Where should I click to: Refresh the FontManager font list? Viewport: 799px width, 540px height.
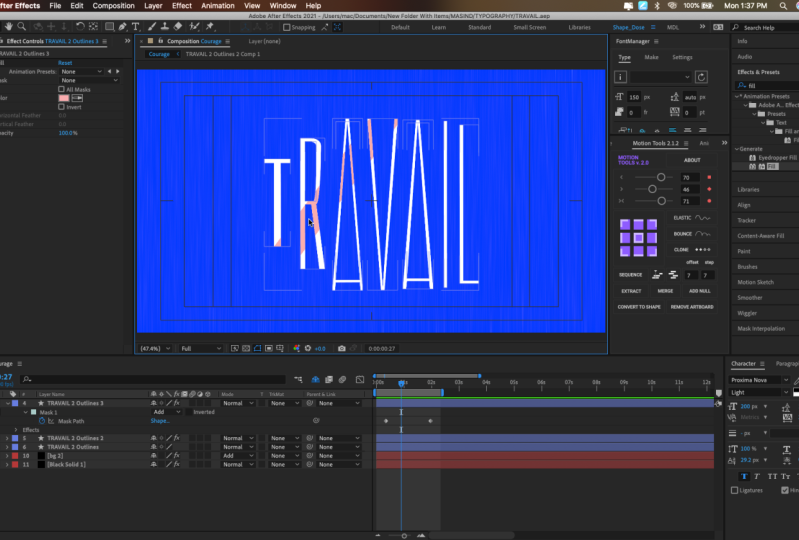click(701, 77)
